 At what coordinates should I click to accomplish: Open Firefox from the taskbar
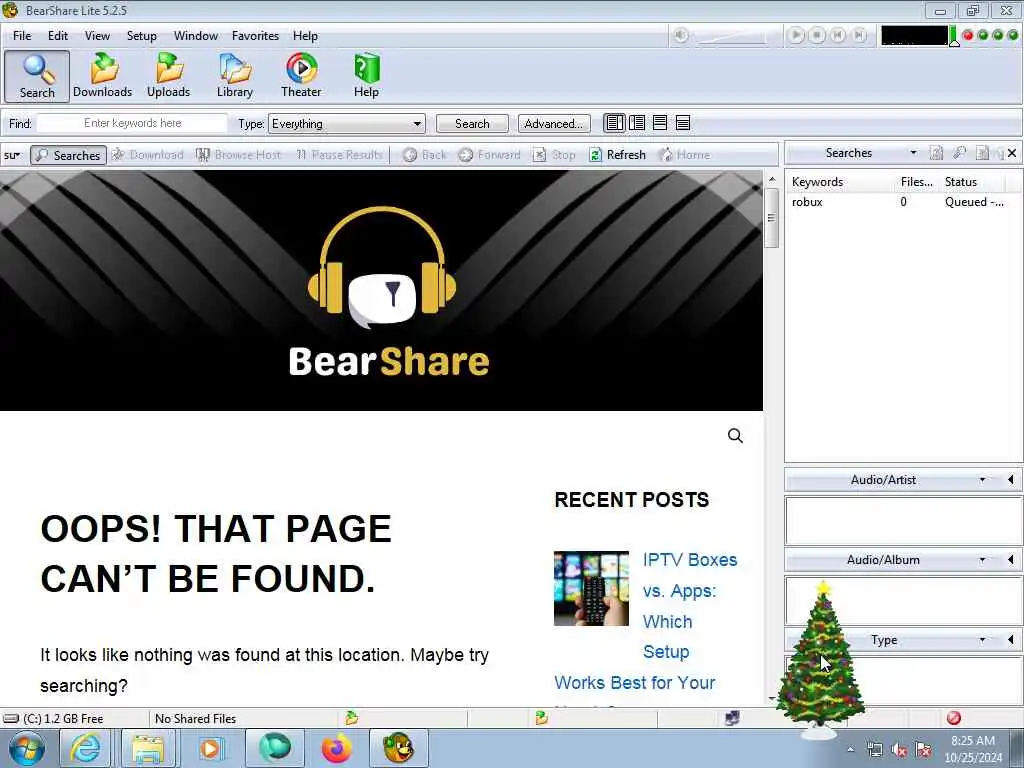pyautogui.click(x=336, y=748)
